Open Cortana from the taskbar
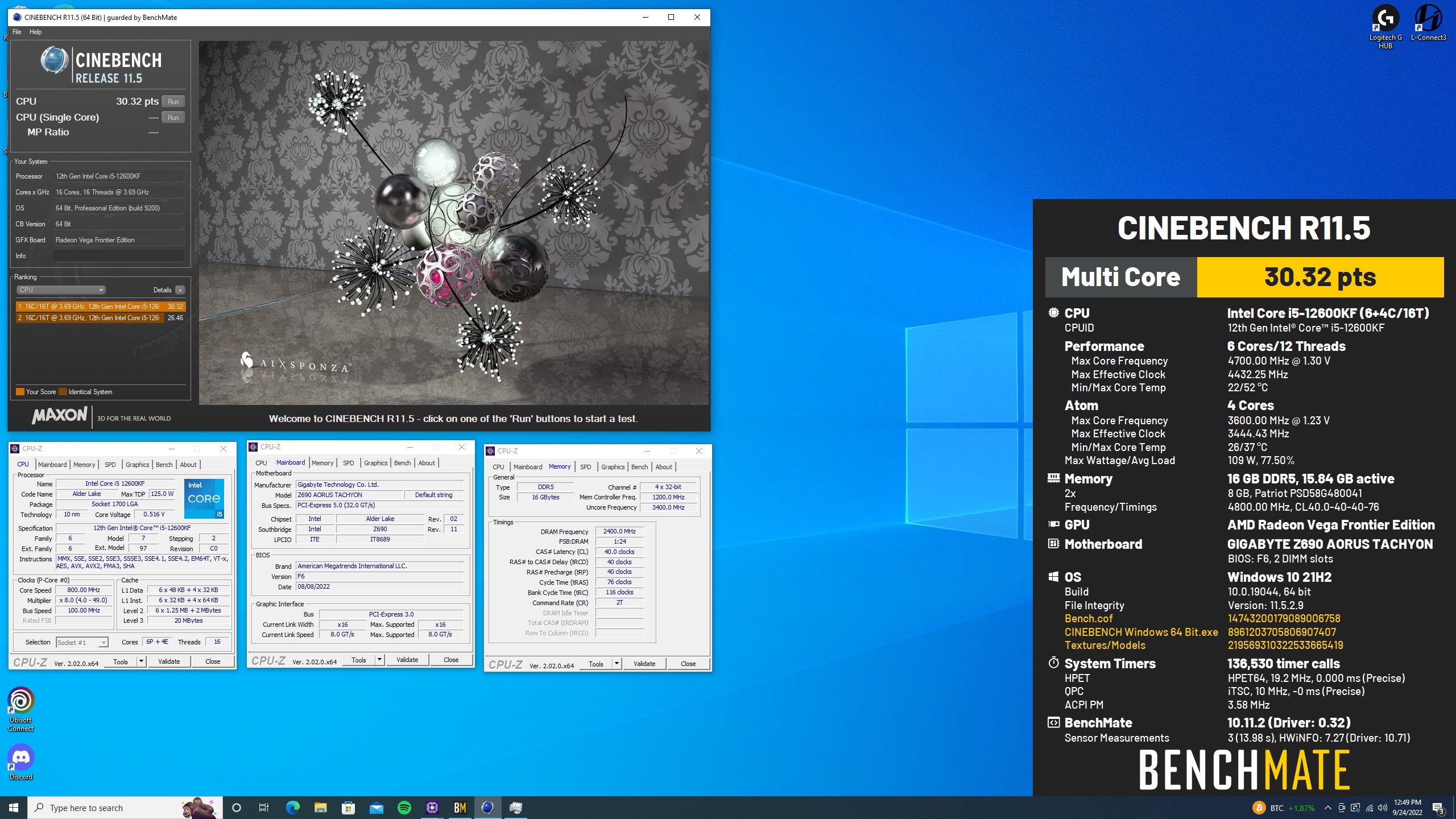This screenshot has width=1456, height=819. pyautogui.click(x=237, y=808)
